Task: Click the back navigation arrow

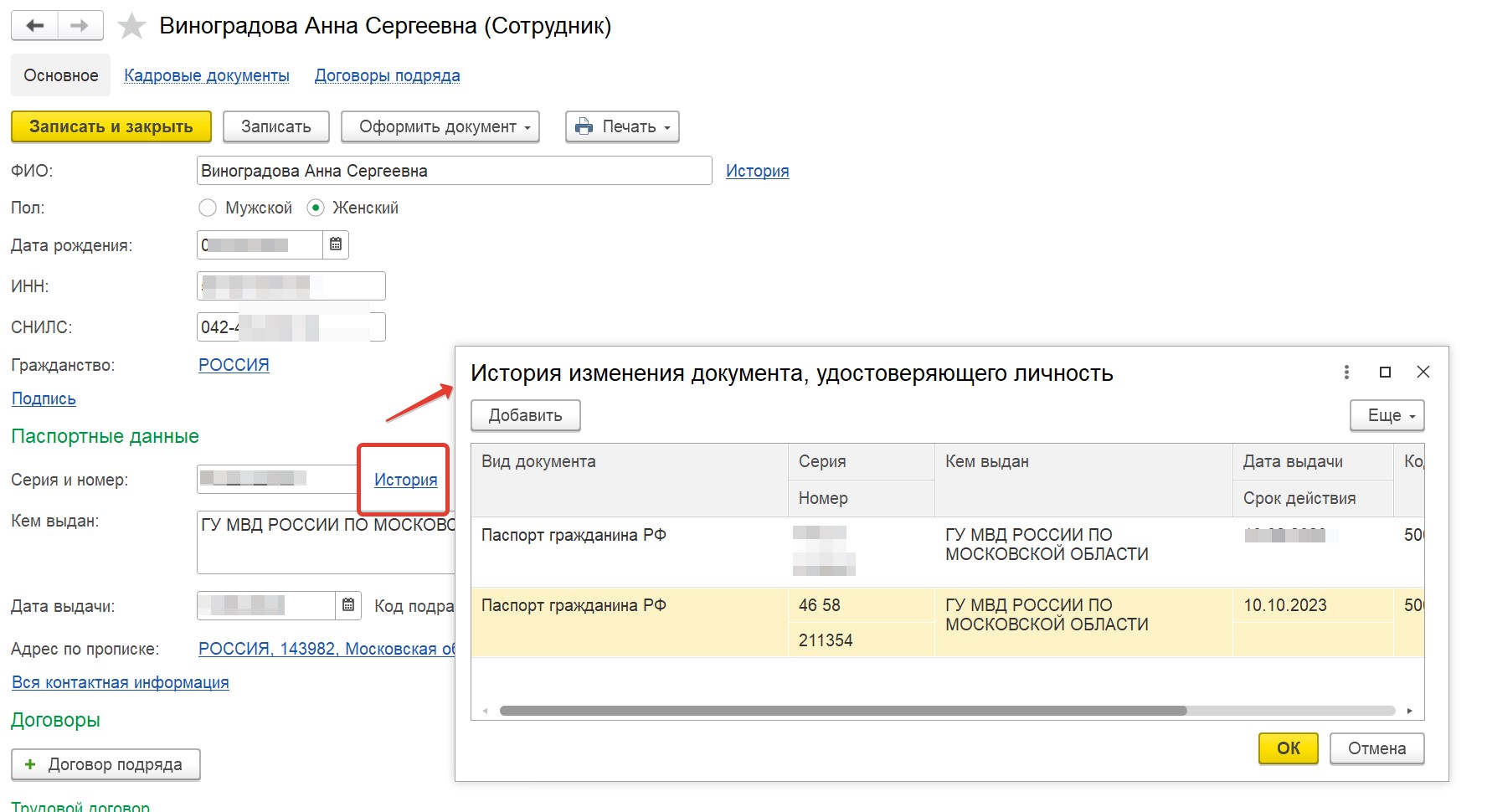Action: click(x=34, y=26)
